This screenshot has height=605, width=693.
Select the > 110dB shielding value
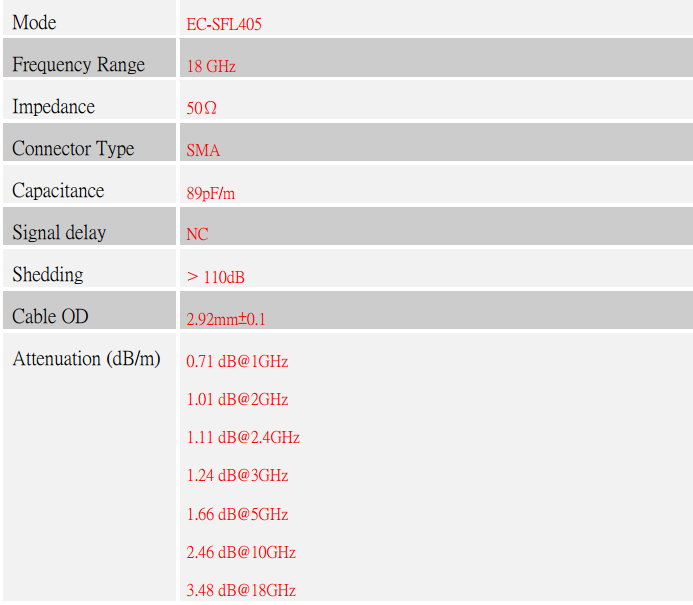pyautogui.click(x=215, y=277)
